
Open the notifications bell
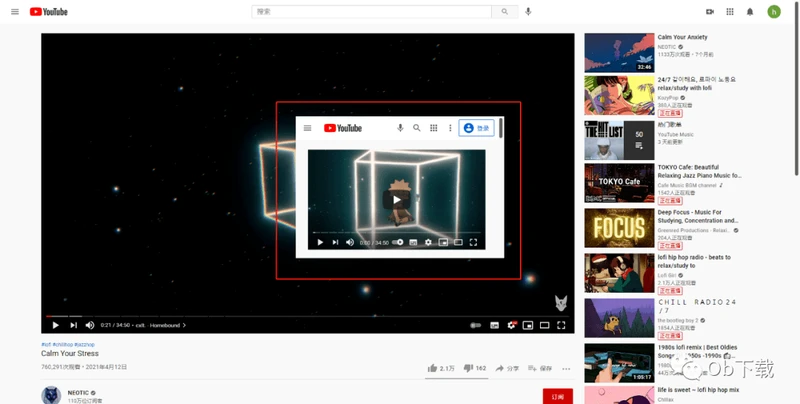click(749, 12)
